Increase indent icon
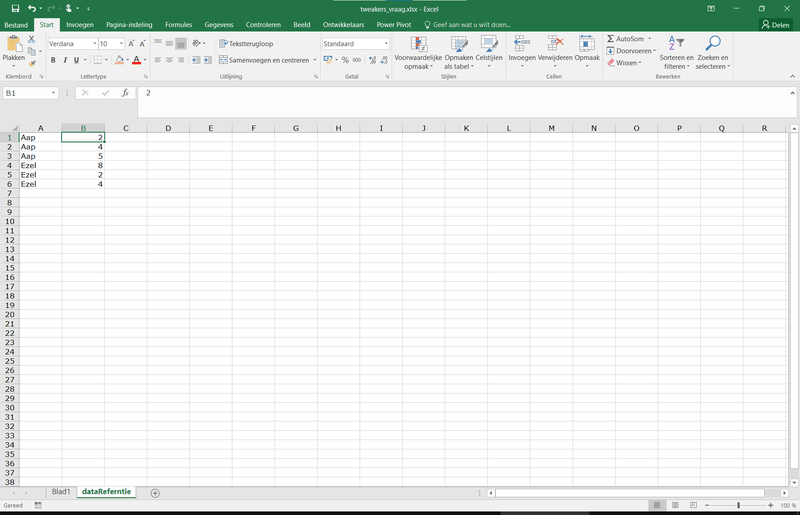 coord(207,60)
